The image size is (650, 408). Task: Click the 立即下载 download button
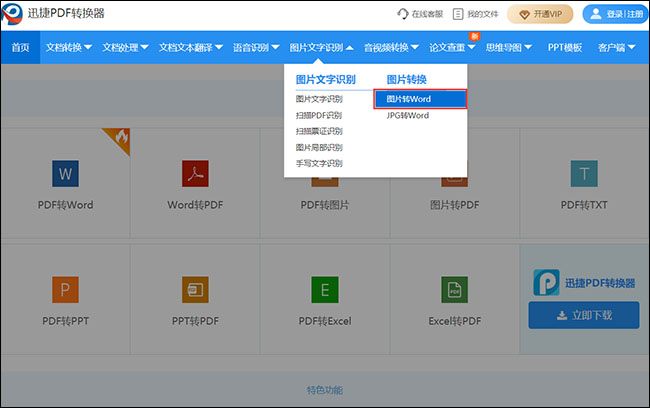583,315
